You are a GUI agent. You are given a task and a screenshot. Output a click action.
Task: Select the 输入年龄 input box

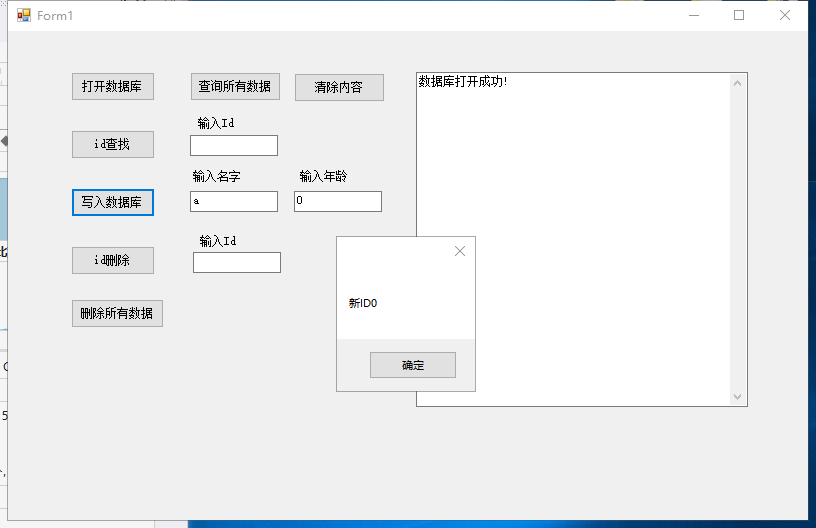click(337, 202)
